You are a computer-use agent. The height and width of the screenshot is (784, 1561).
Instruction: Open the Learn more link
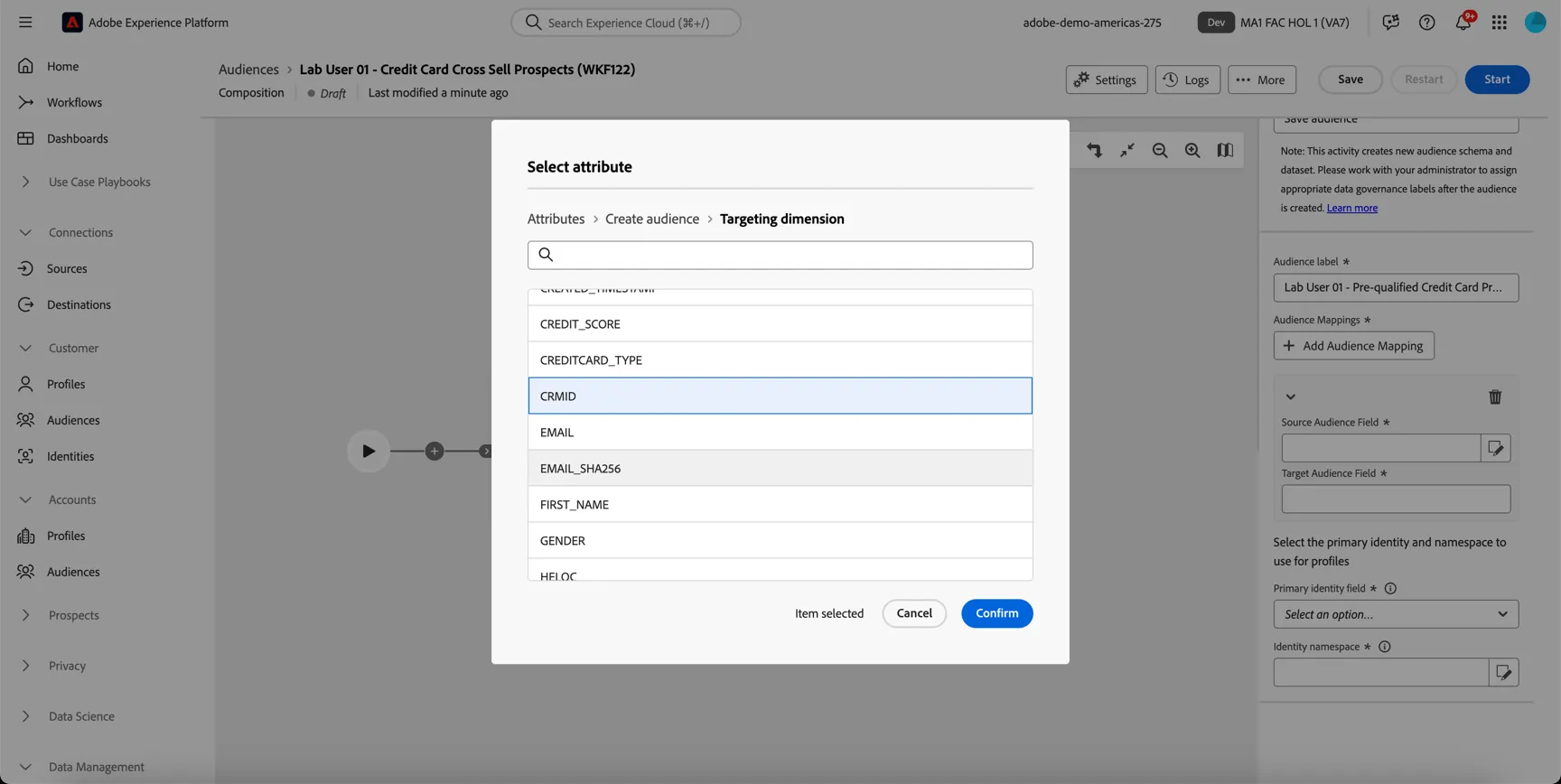coord(1351,208)
